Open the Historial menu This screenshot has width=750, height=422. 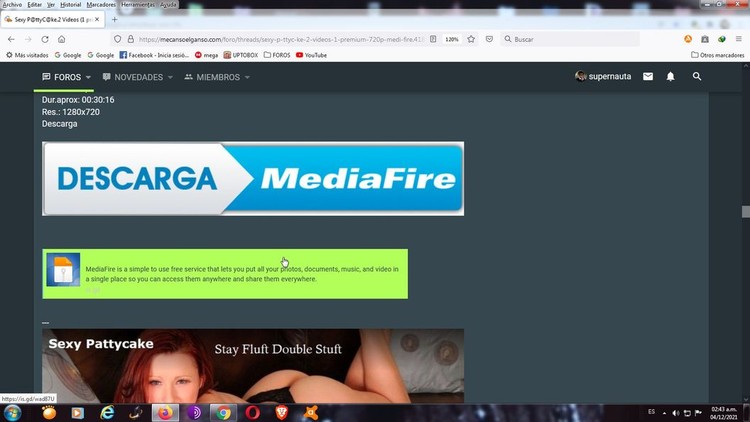tap(70, 4)
